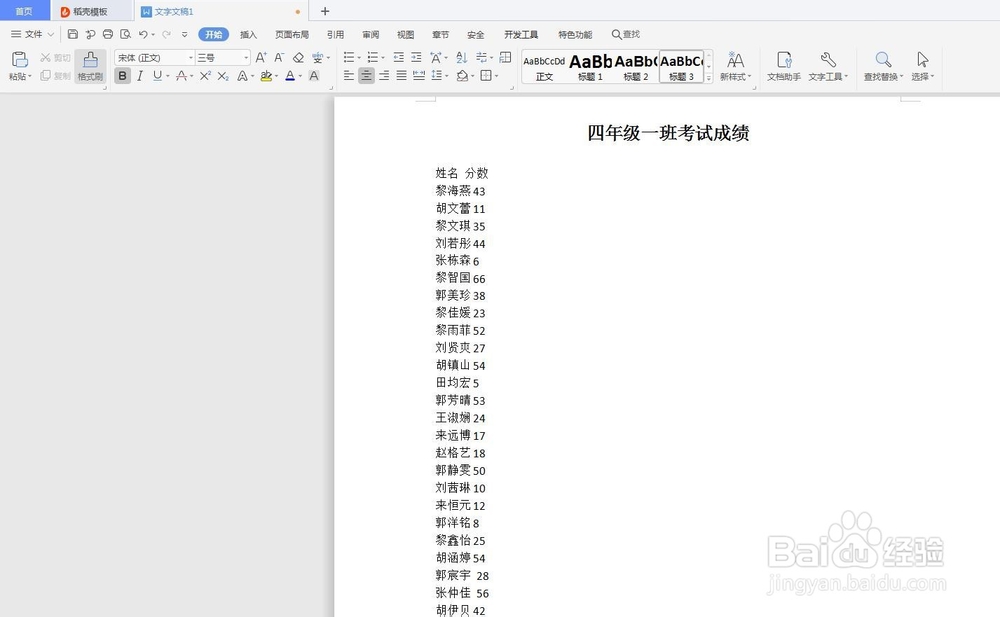The image size is (1000, 617).
Task: Click the Align Left icon
Action: coord(349,76)
